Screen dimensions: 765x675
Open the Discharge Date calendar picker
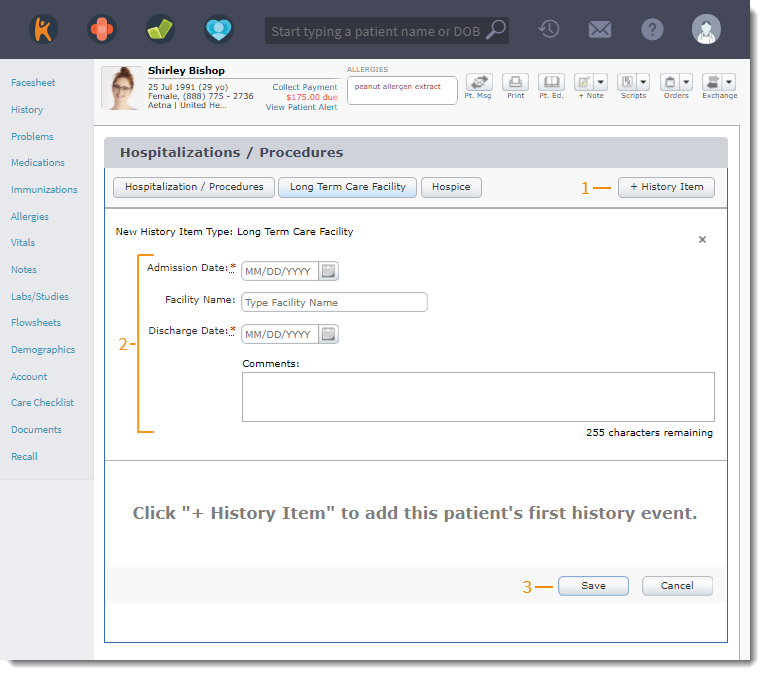(x=328, y=334)
